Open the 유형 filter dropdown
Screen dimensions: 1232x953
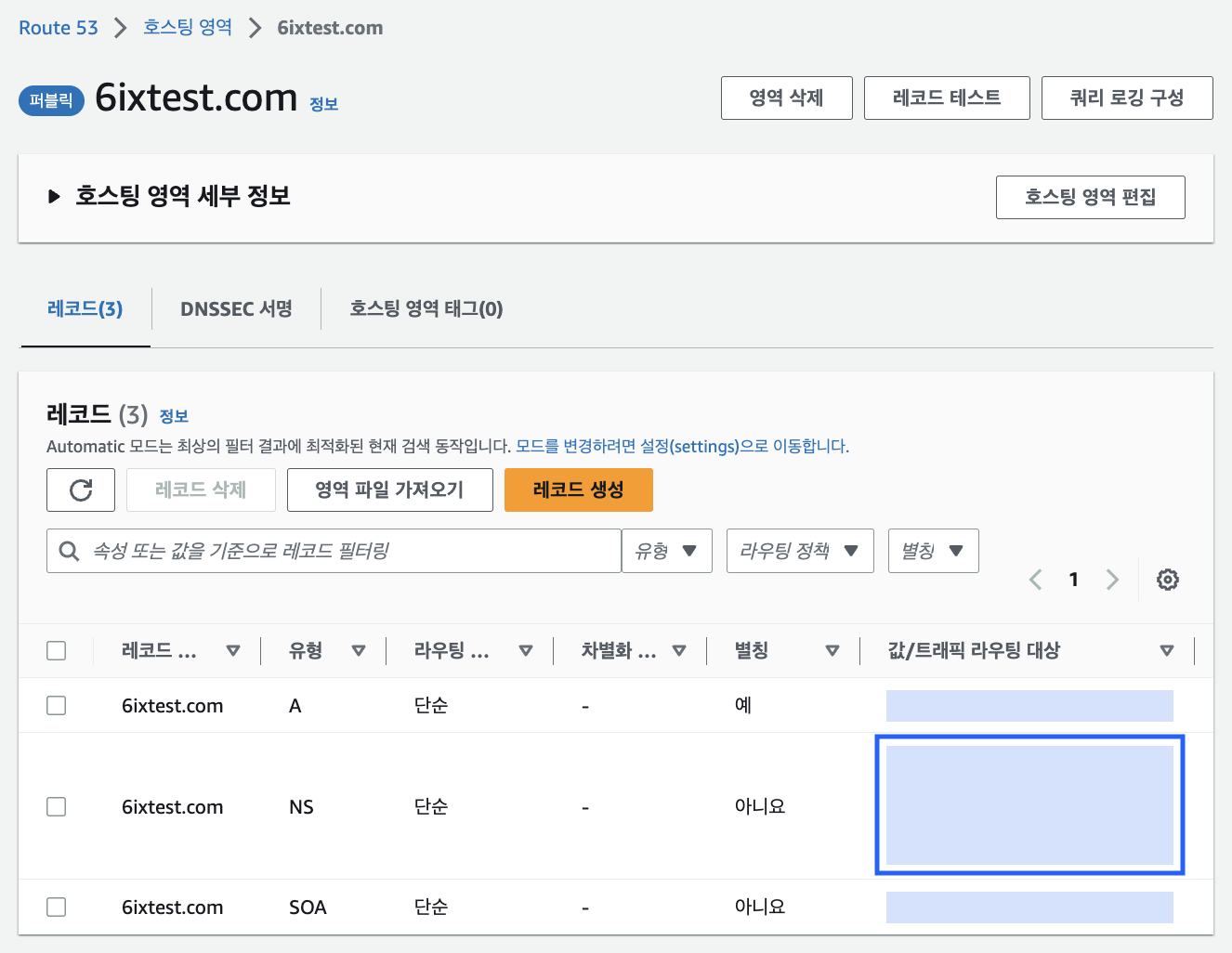(667, 551)
